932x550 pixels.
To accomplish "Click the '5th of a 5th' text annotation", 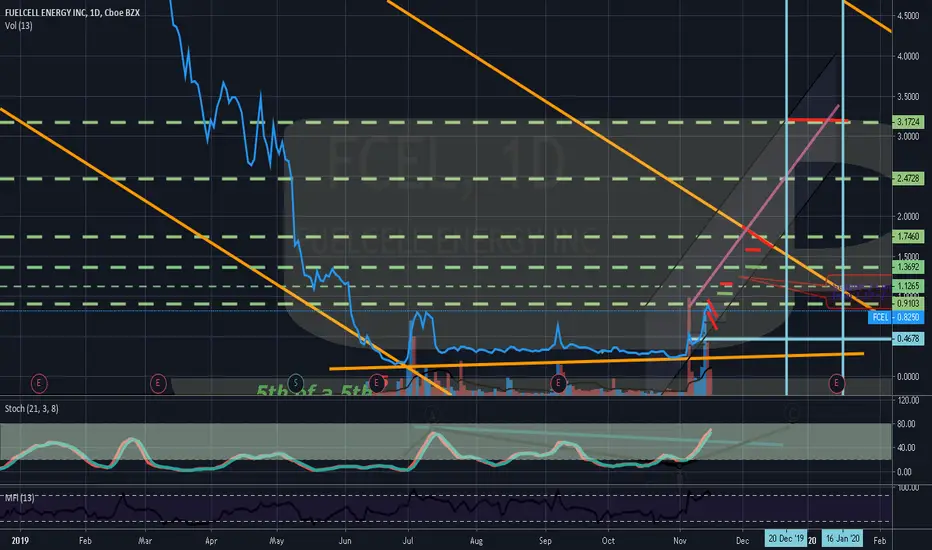I will [x=314, y=390].
